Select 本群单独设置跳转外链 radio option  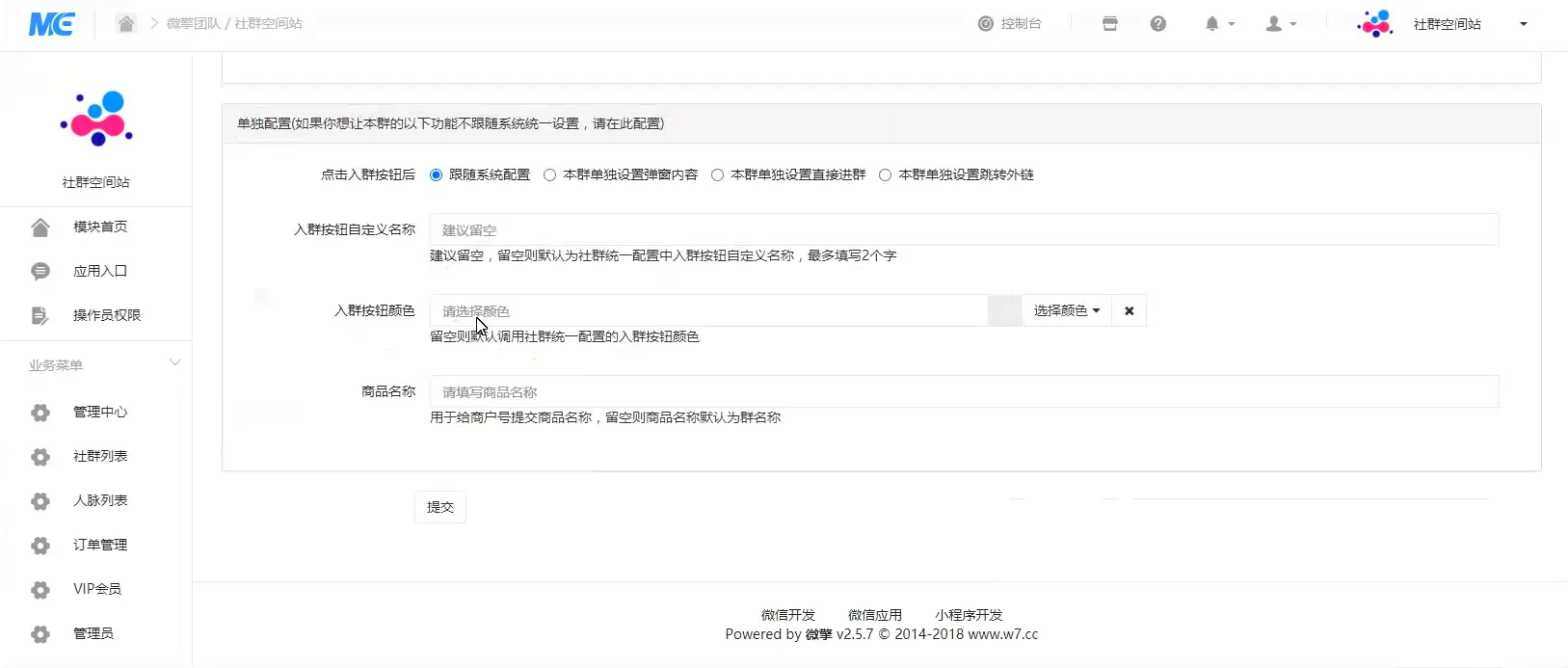(x=886, y=175)
